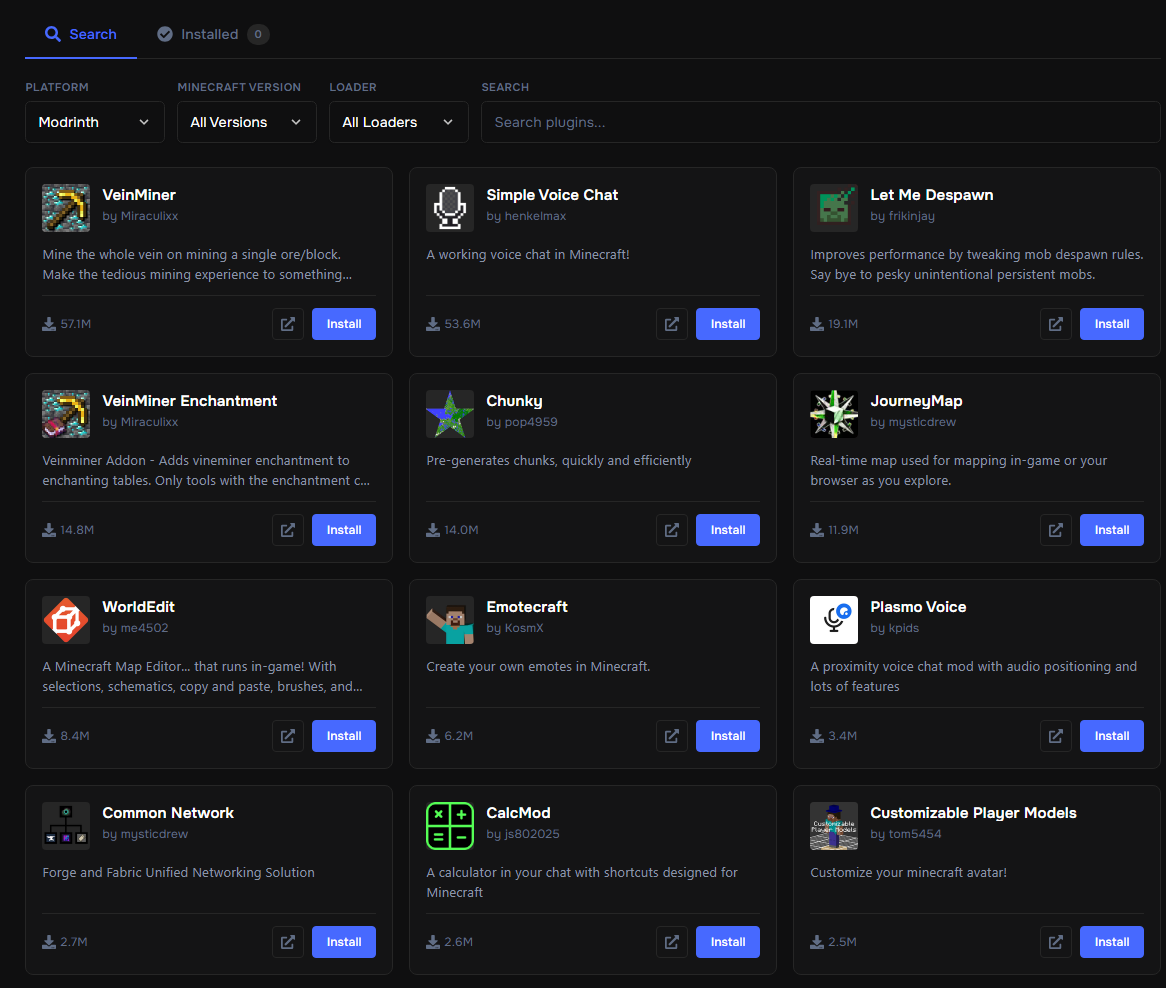Install the Common Network plugin
Viewport: 1166px width, 988px height.
click(344, 942)
